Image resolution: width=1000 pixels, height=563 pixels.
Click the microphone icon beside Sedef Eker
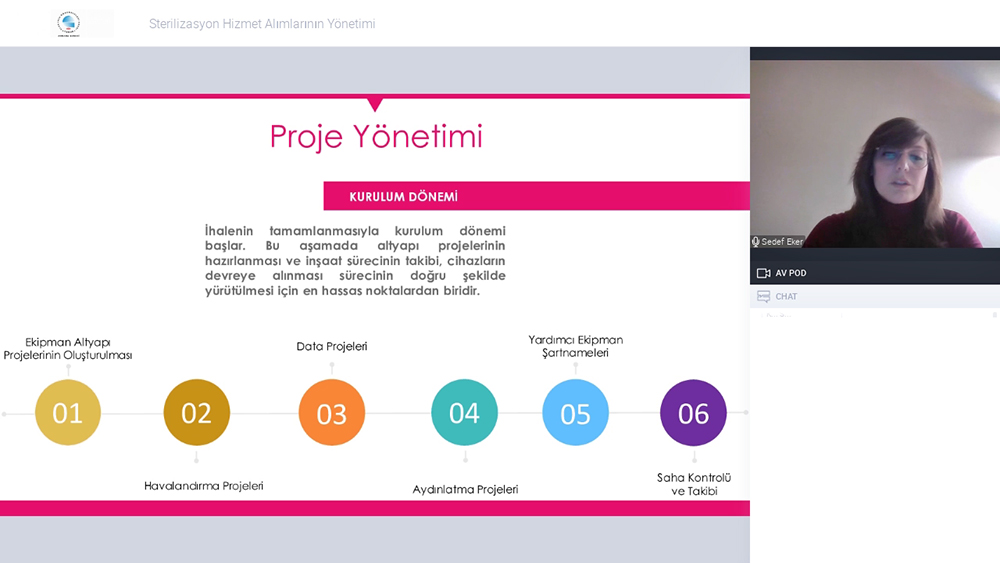756,242
